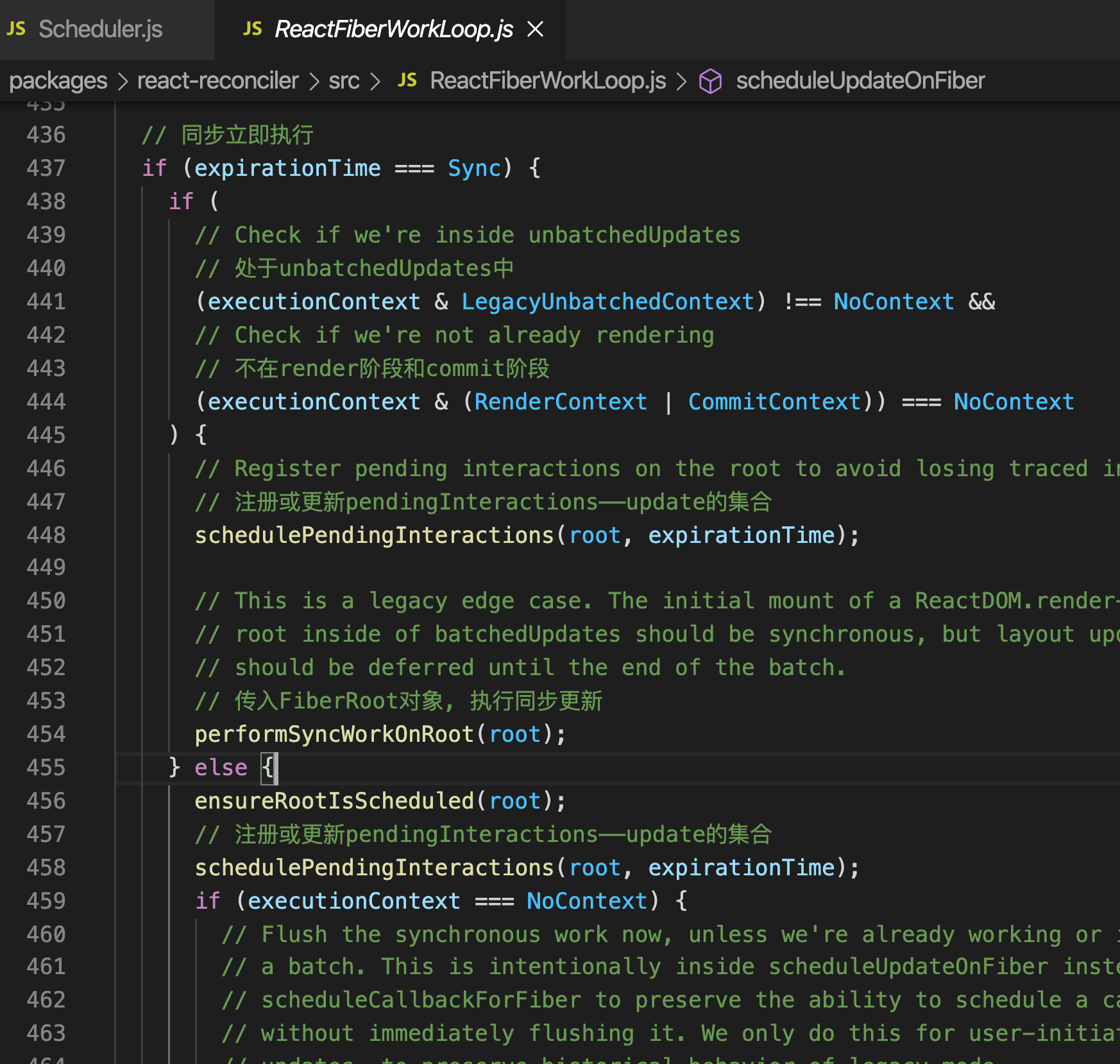Screen dimensions: 1120x1064
Task: Click NoContext on line 441
Action: [894, 302]
